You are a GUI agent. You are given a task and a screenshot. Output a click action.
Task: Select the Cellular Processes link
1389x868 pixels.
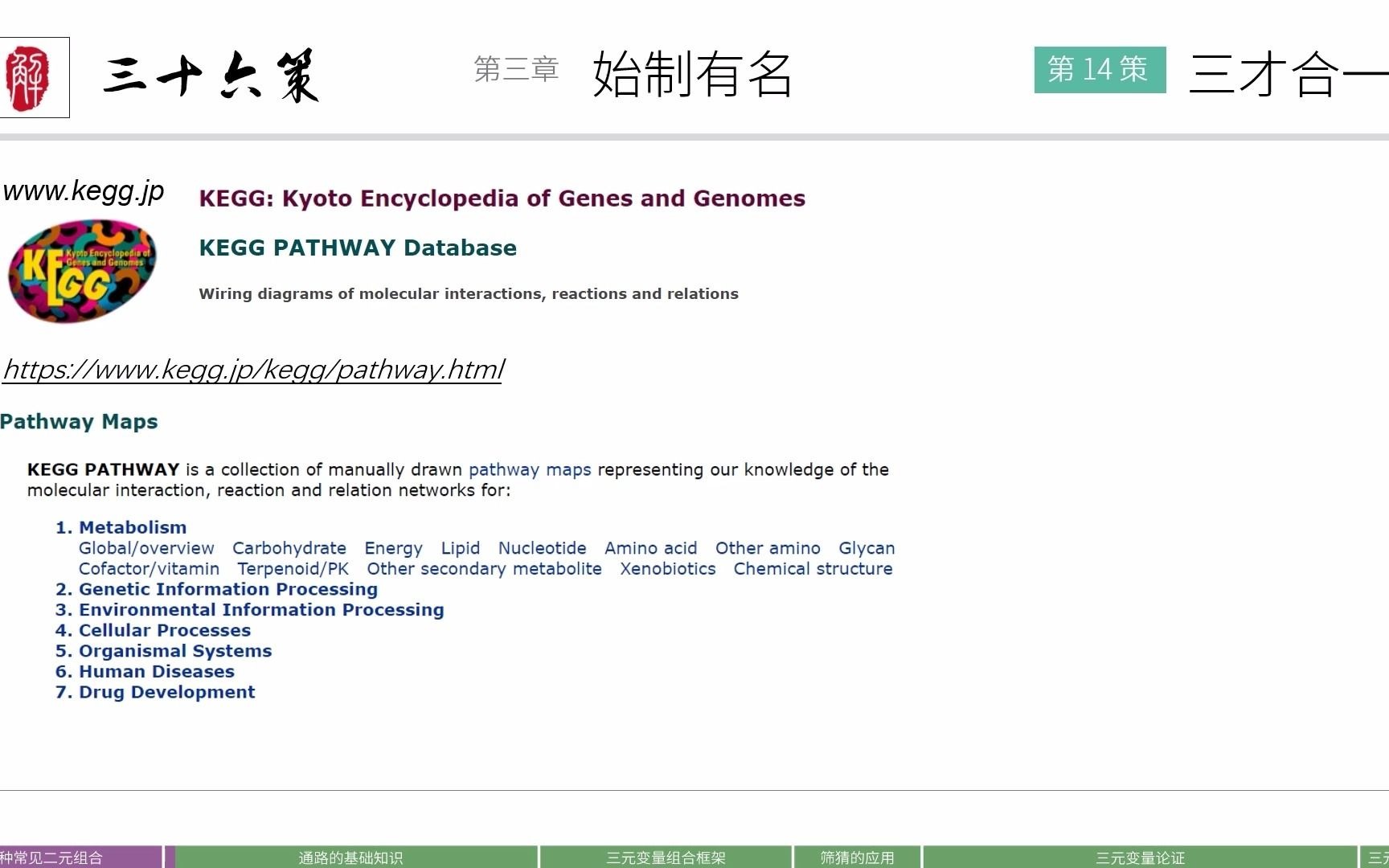tap(165, 630)
